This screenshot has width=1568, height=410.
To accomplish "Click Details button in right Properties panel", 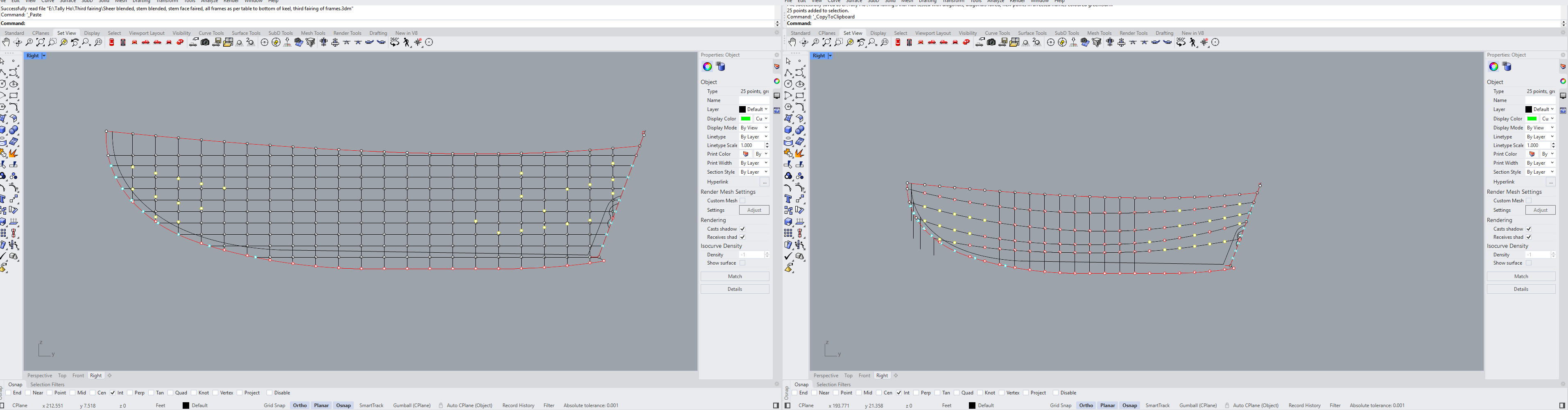I will tap(1520, 289).
